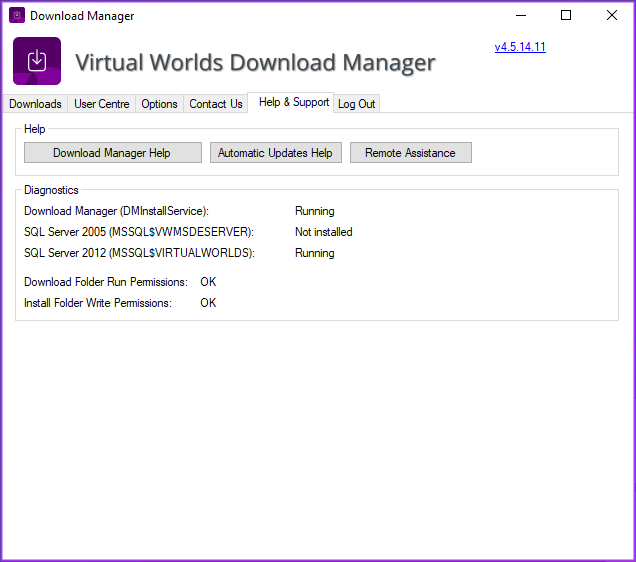Image resolution: width=636 pixels, height=562 pixels.
Task: Switch to the User Centre tab
Action: tap(101, 104)
